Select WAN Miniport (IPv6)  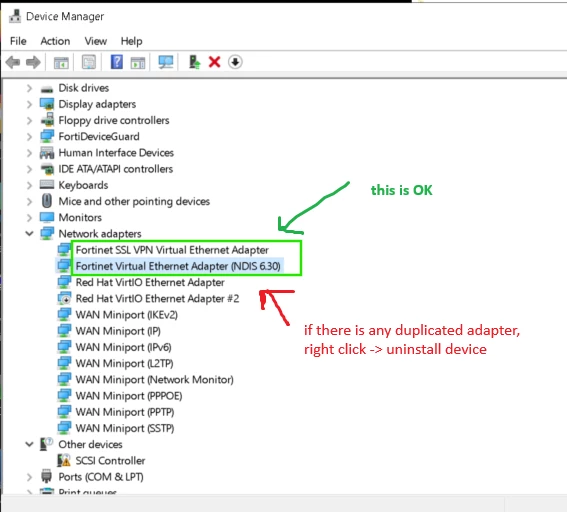pyautogui.click(x=123, y=347)
